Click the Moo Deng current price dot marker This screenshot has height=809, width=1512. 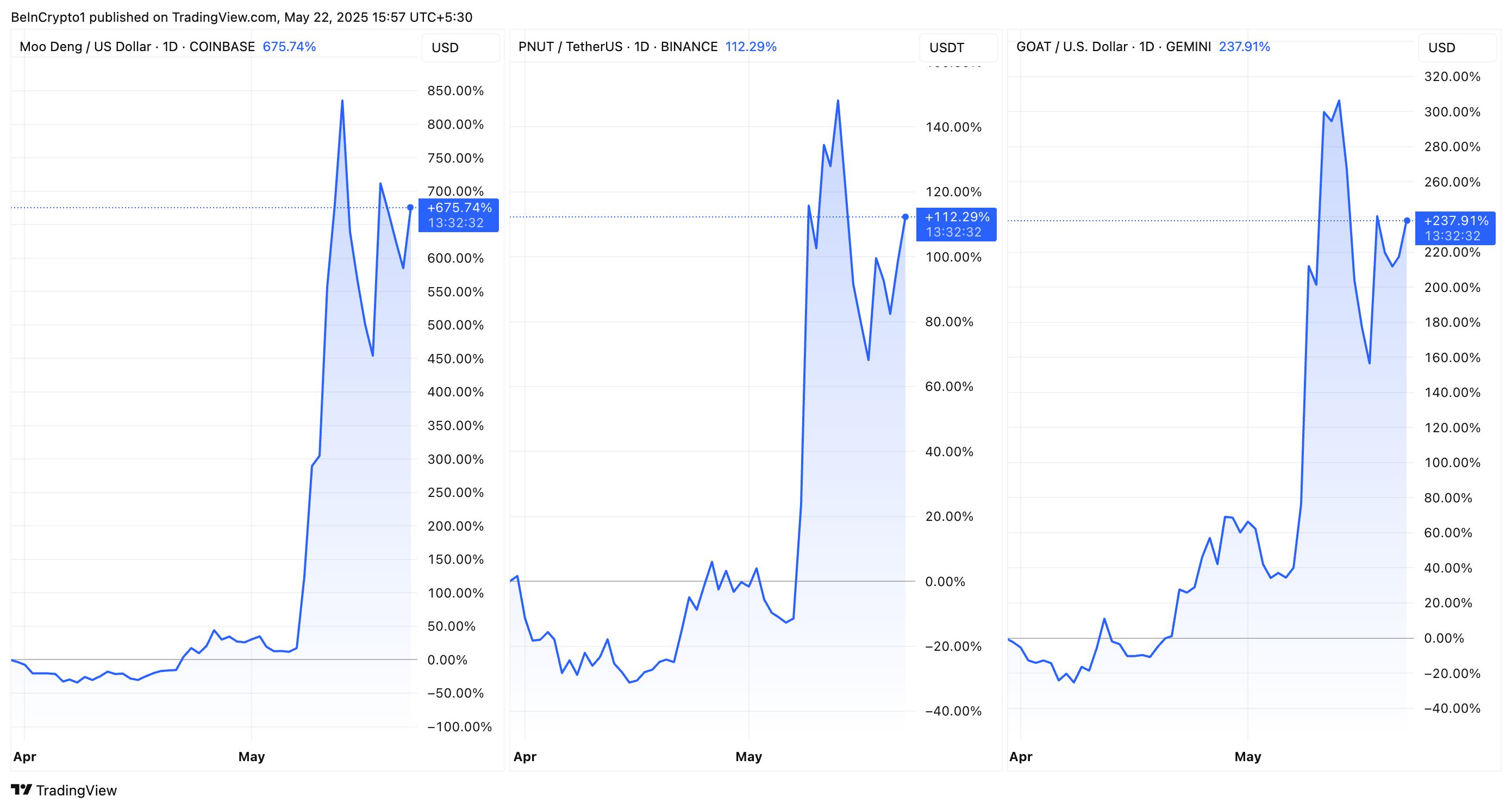410,207
